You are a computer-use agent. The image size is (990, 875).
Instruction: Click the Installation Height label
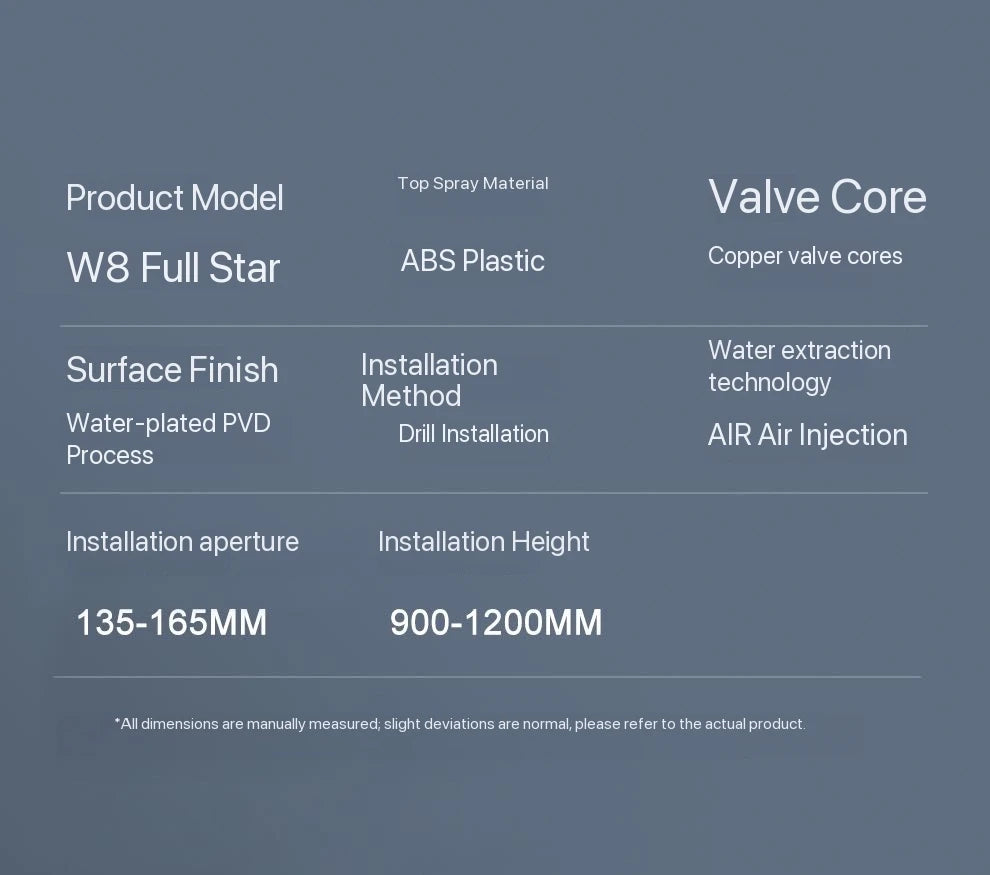pyautogui.click(x=484, y=542)
